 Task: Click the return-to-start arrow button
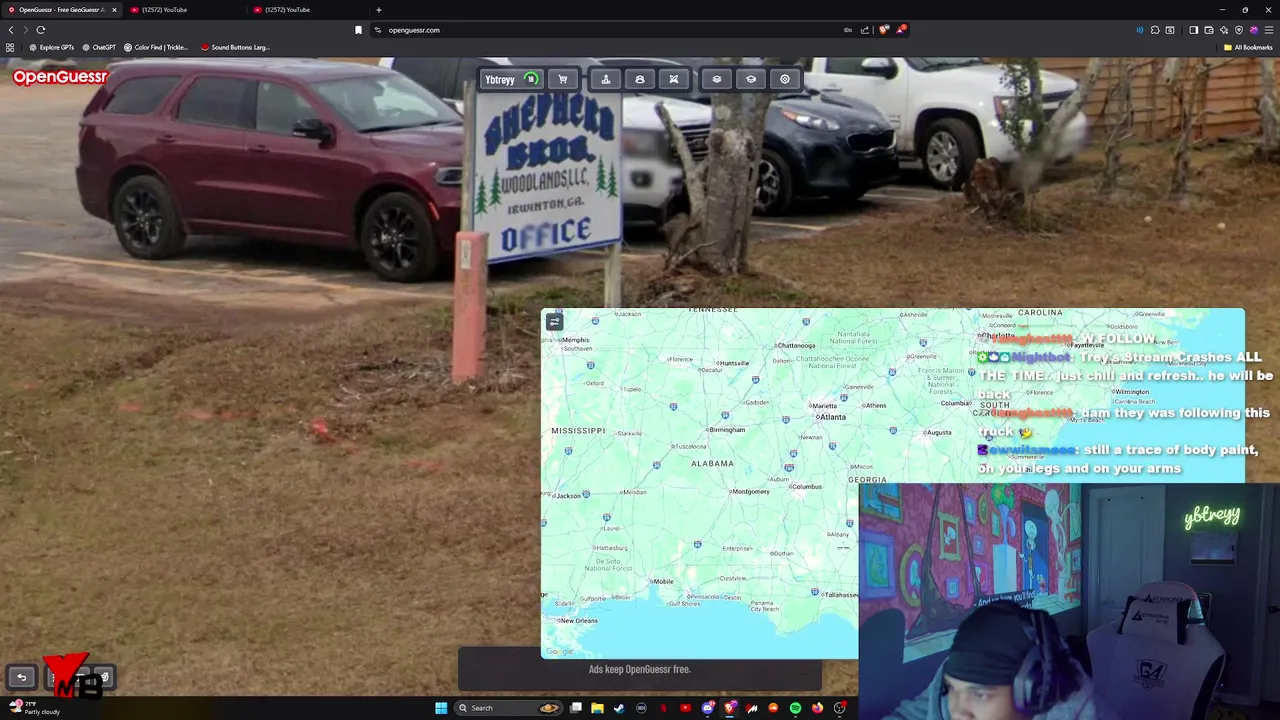[x=22, y=677]
